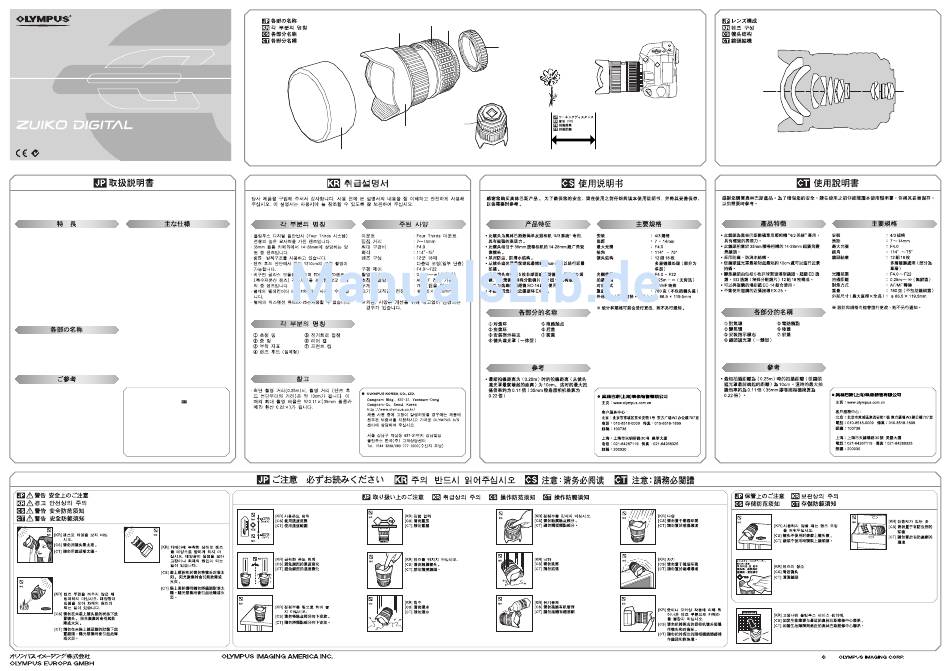This screenshot has width=950, height=671.
Task: Click the 'レンズ構成' lens construction heading
Action: pyautogui.click(x=739, y=21)
